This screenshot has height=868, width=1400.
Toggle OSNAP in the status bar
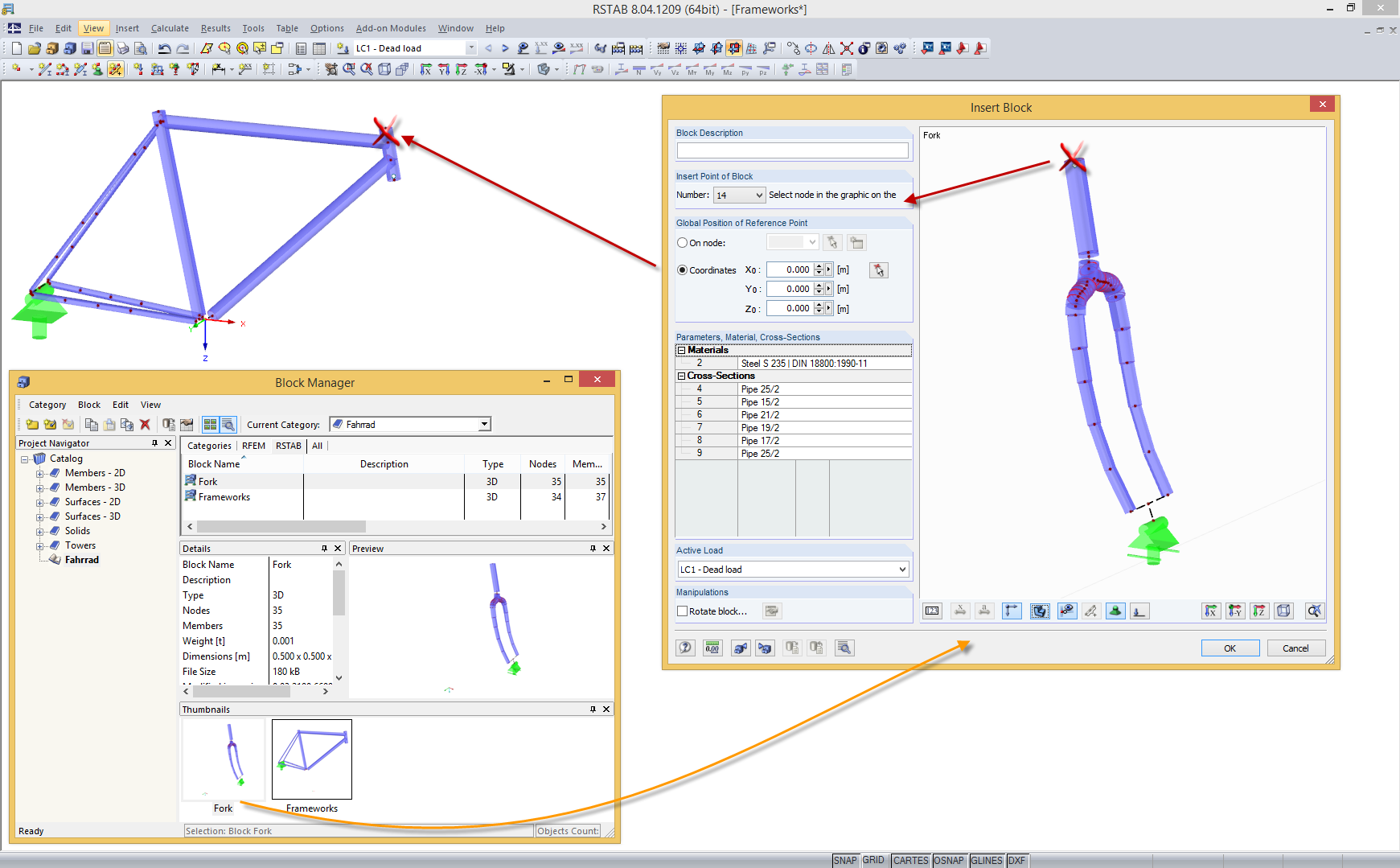(949, 861)
